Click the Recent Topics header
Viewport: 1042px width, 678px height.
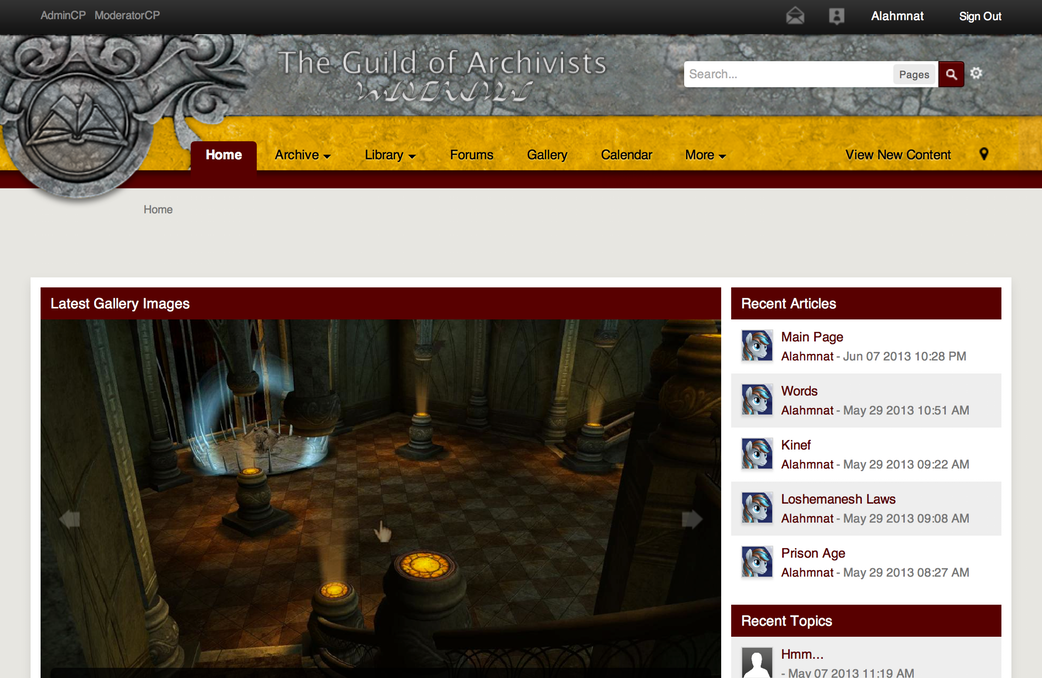point(866,621)
